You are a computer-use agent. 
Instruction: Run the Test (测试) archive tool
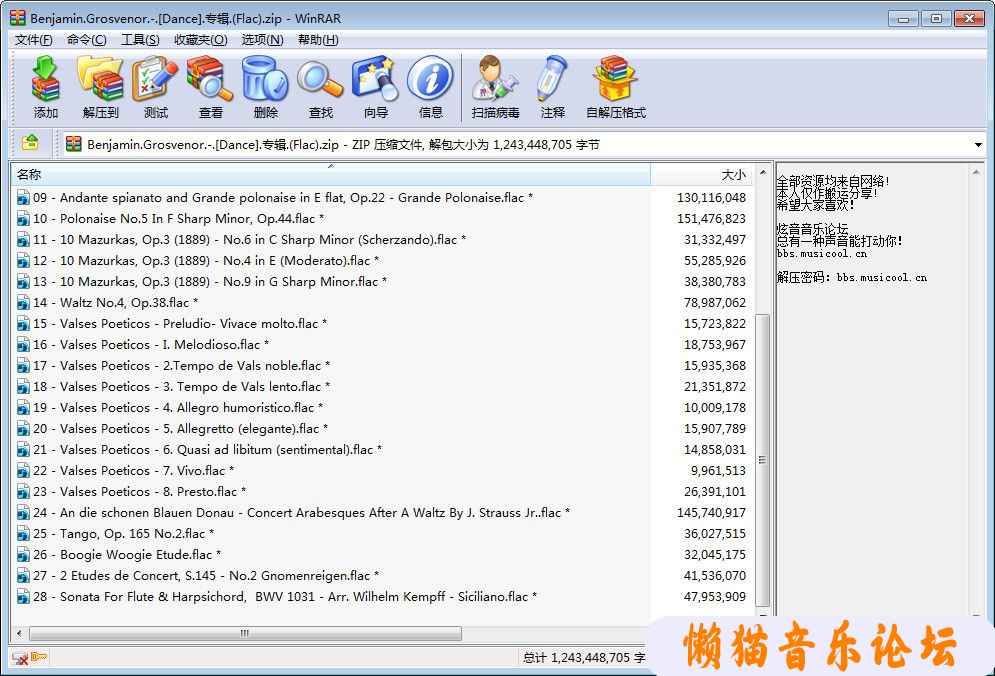click(x=156, y=86)
